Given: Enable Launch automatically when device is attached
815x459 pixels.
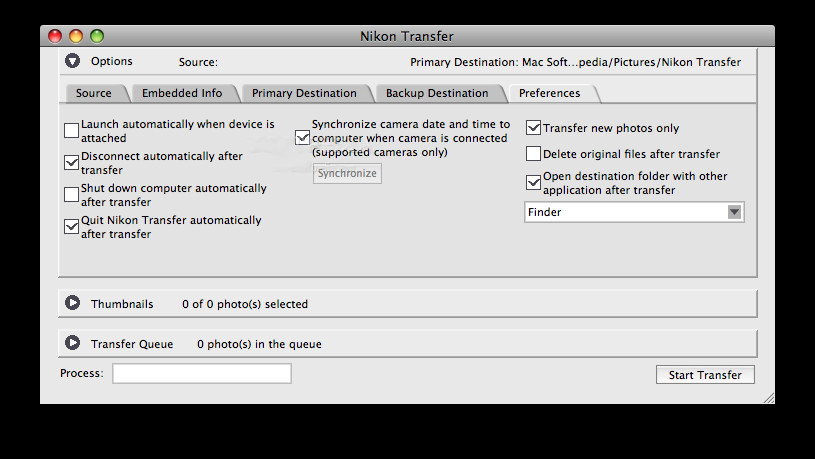Looking at the screenshot, I should pyautogui.click(x=71, y=130).
